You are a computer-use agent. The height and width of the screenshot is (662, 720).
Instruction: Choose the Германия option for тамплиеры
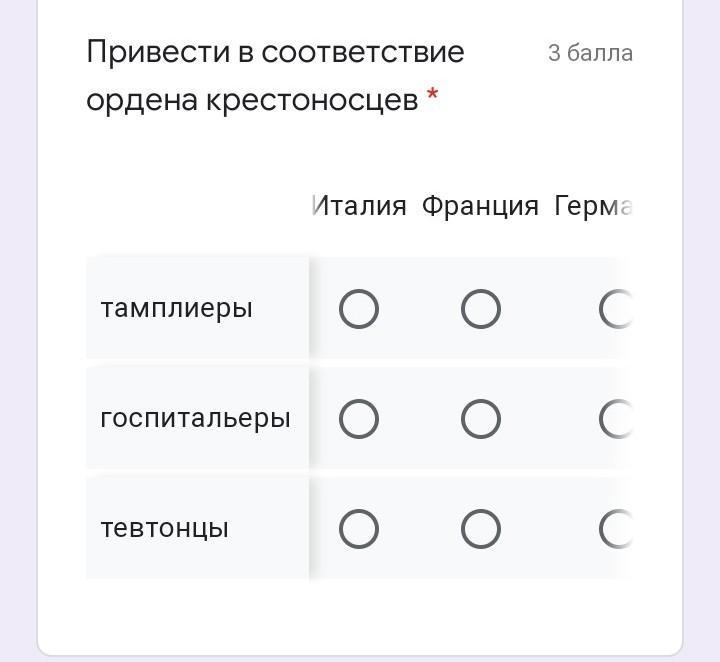click(x=617, y=309)
